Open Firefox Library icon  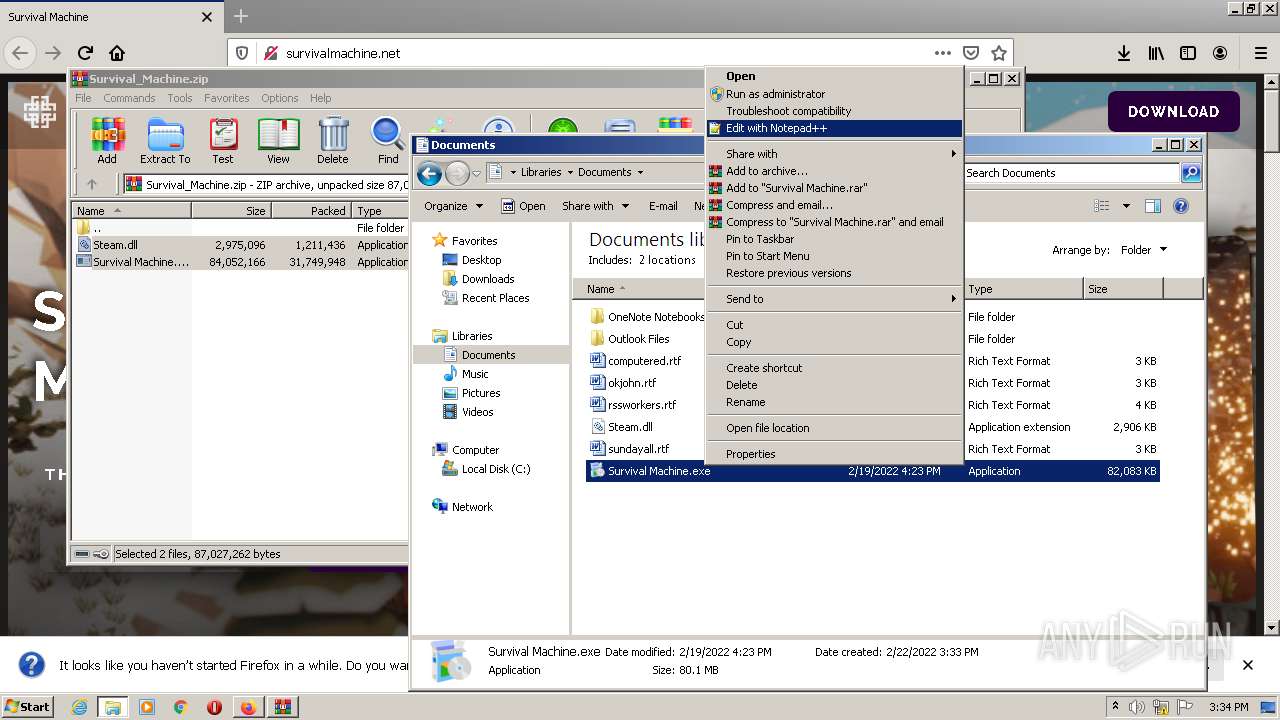pos(1156,53)
